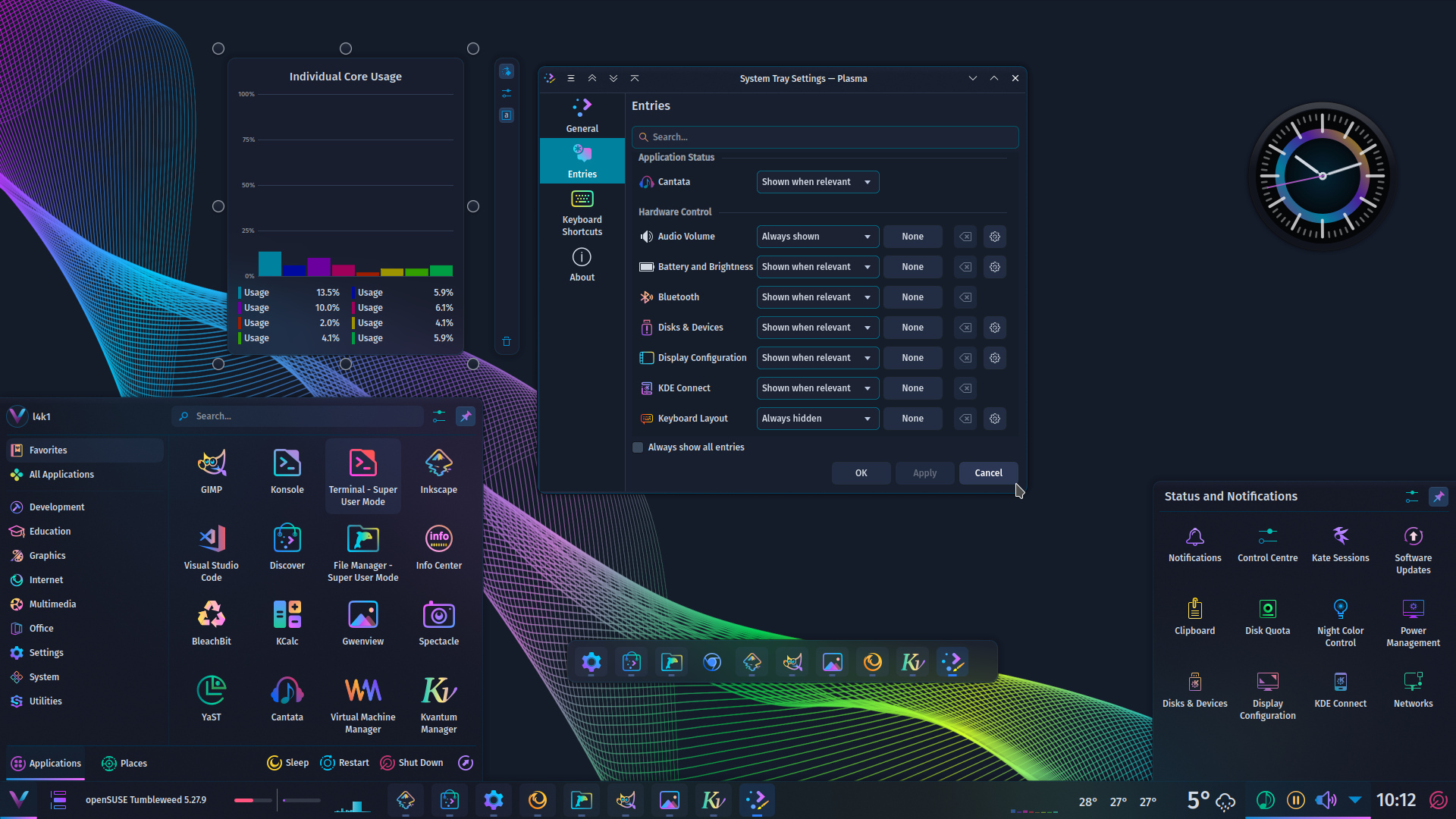Click the Audio Volume configure gear icon
Image resolution: width=1456 pixels, height=819 pixels.
click(x=995, y=237)
